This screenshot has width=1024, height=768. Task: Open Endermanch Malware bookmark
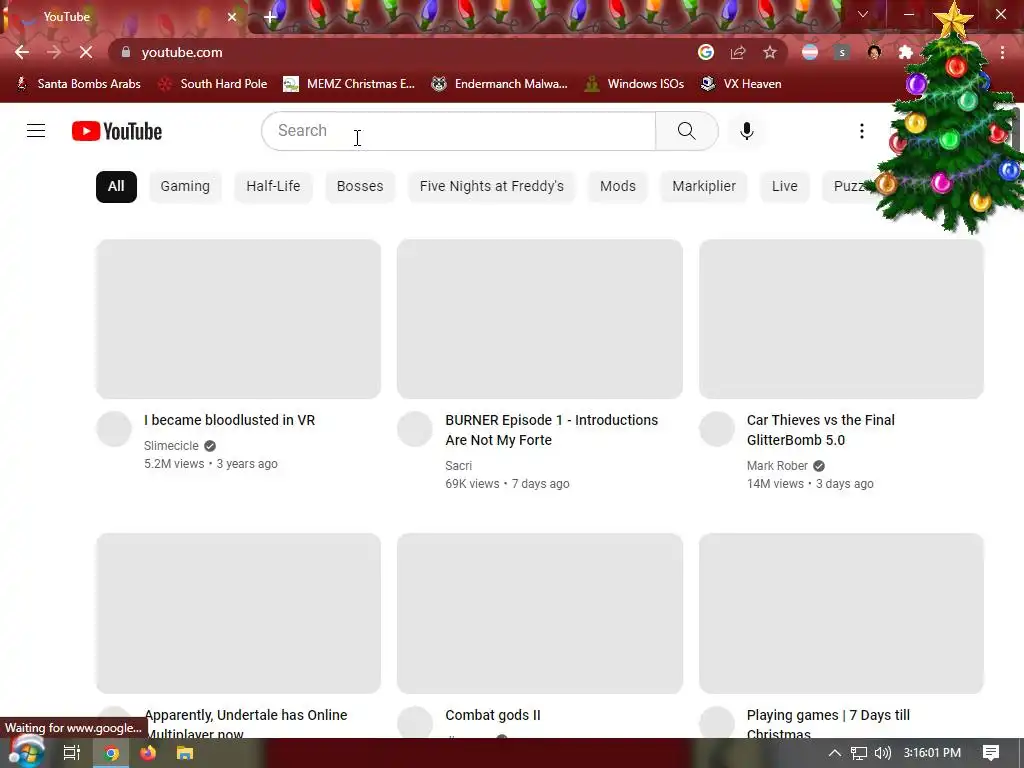click(500, 84)
